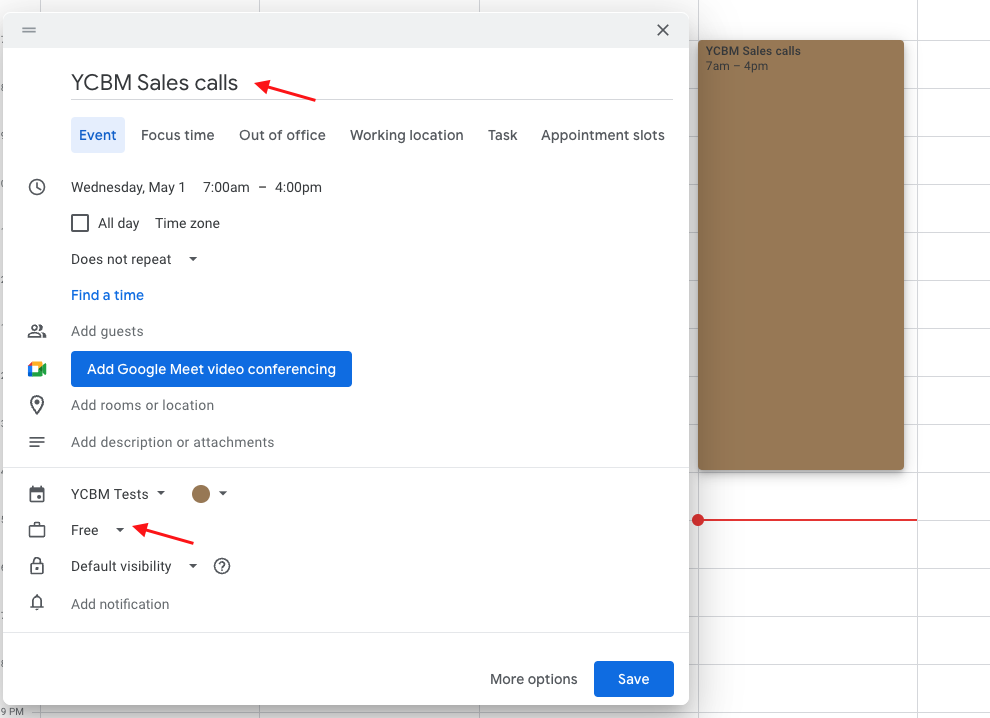Image resolution: width=990 pixels, height=718 pixels.
Task: Click the Google Meet logo icon
Action: [37, 369]
